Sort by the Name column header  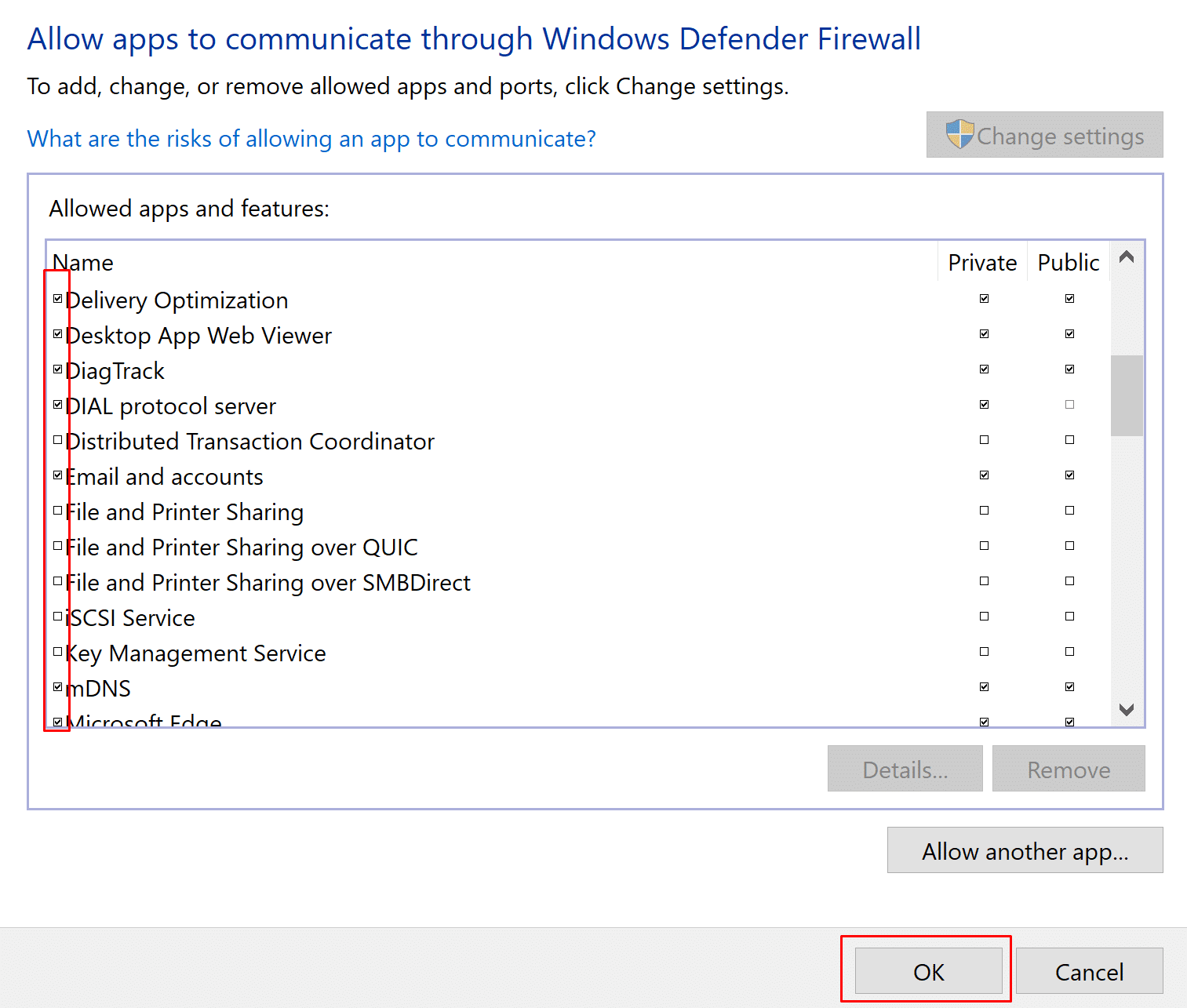(83, 263)
